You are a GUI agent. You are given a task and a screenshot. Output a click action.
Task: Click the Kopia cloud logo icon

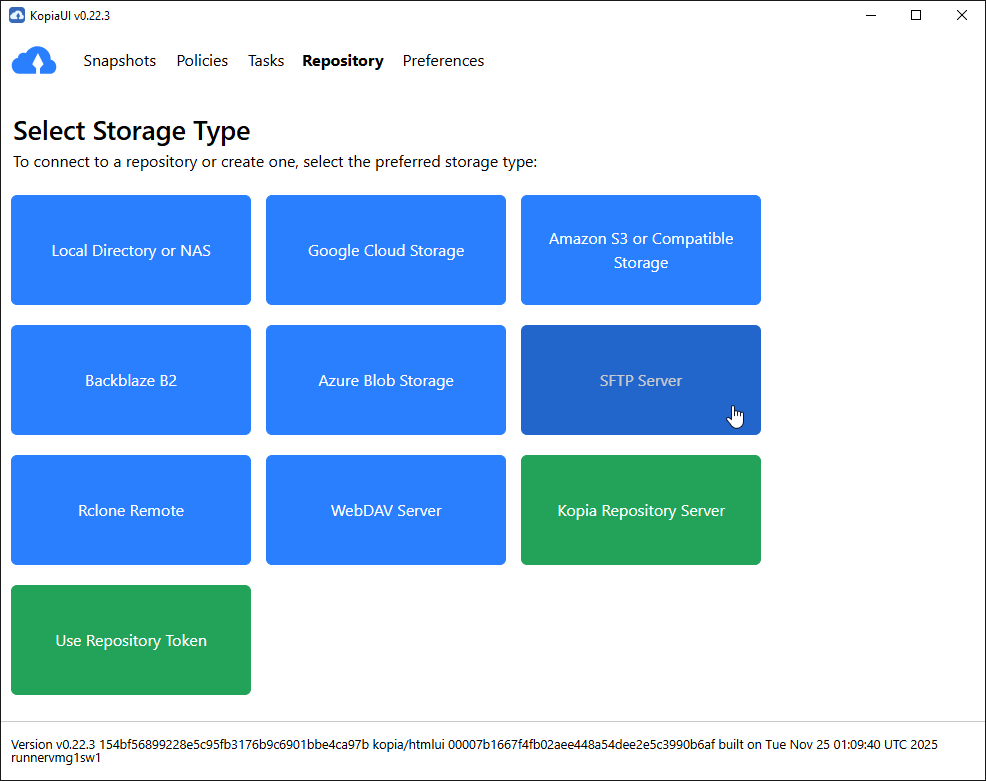(34, 61)
